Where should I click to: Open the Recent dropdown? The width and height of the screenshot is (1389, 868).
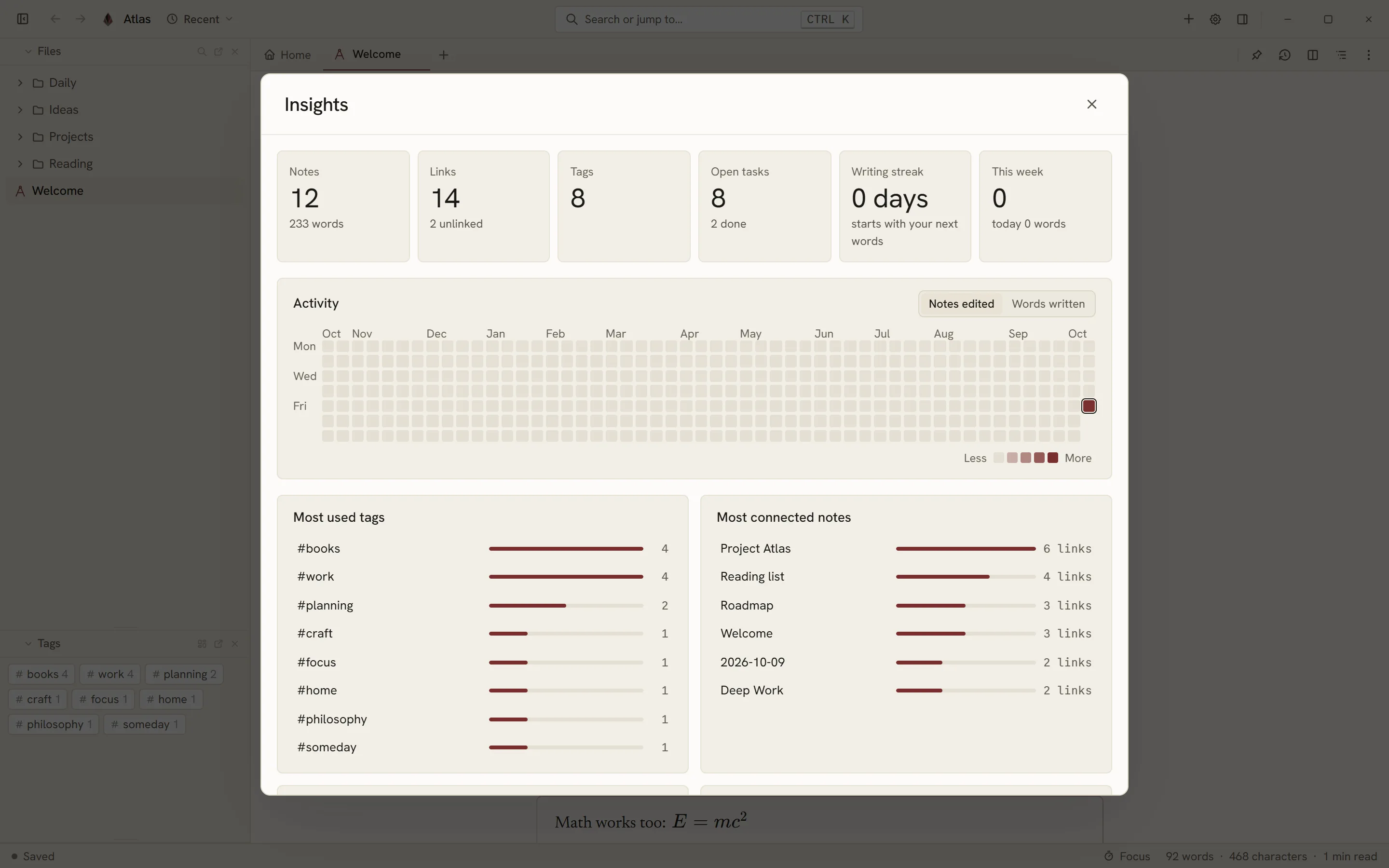(200, 19)
